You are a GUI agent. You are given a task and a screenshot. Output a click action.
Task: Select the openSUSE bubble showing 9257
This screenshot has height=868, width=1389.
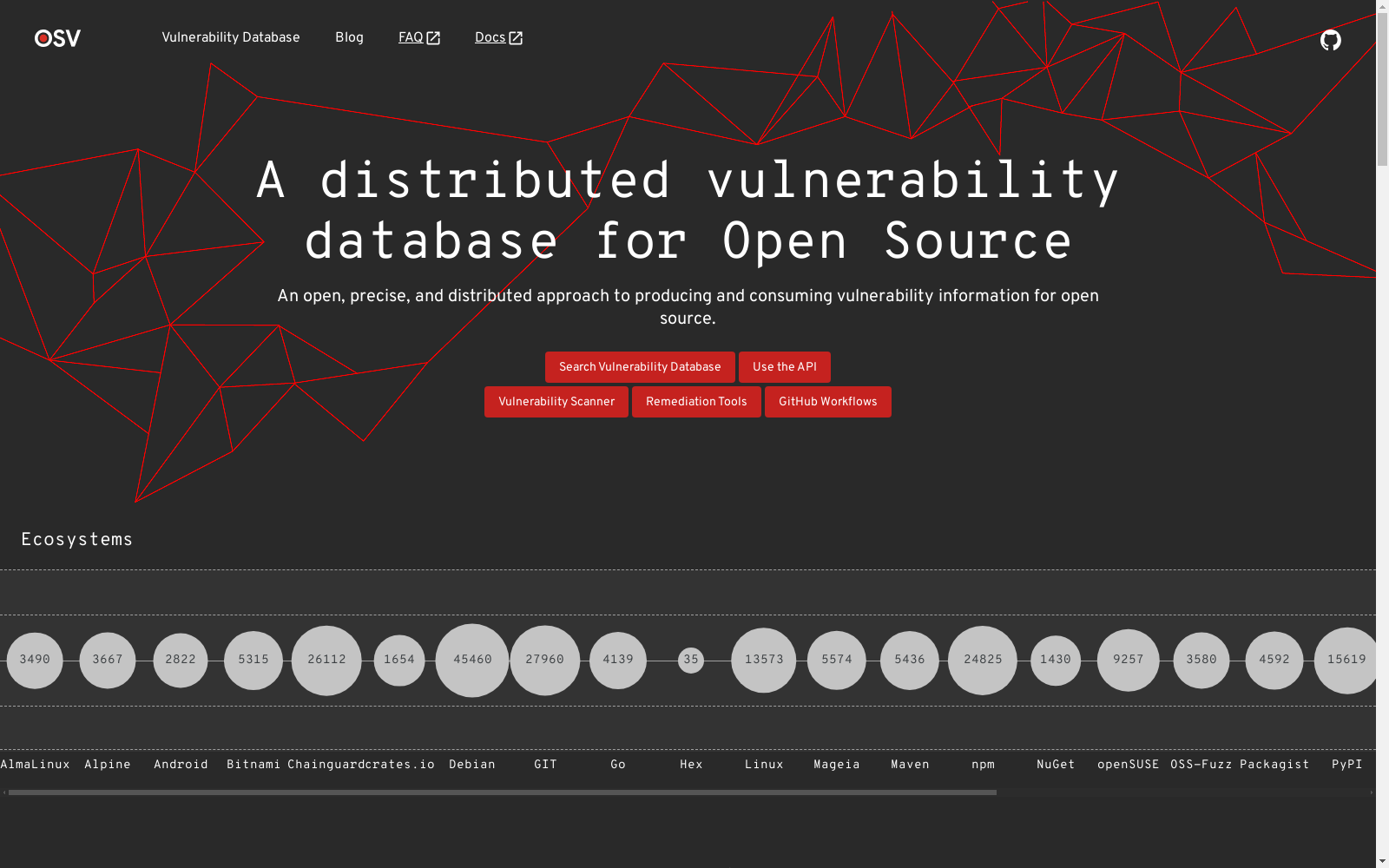[x=1129, y=661]
